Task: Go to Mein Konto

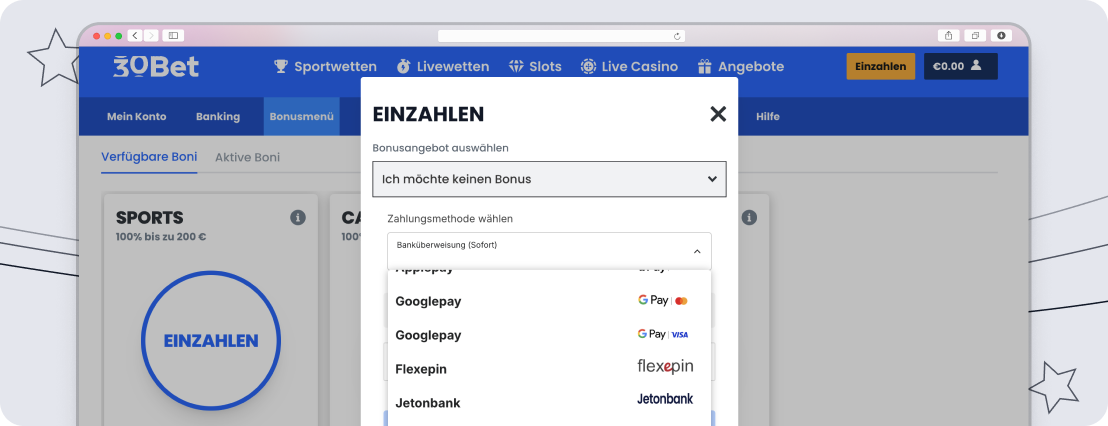Action: [136, 116]
